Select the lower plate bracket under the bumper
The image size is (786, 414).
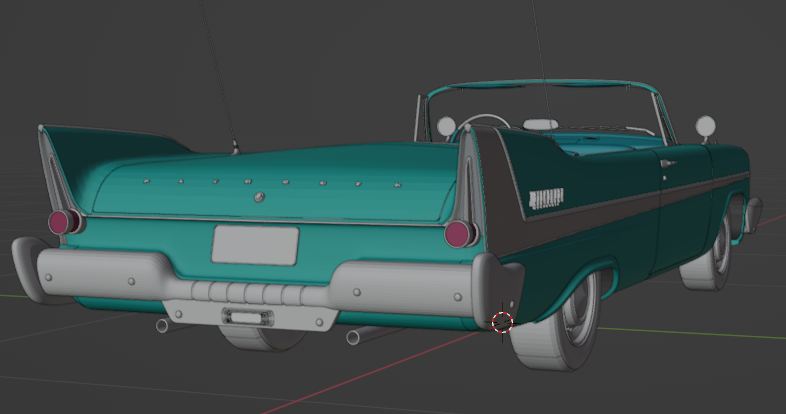pos(251,315)
